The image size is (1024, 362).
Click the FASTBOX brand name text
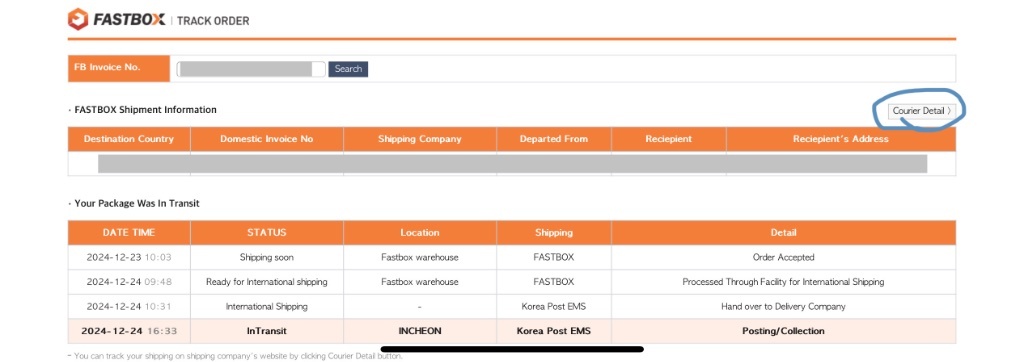click(x=129, y=20)
